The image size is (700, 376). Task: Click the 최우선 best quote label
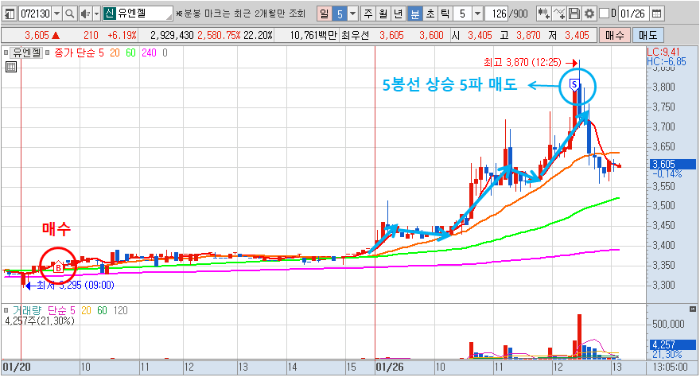pos(355,35)
